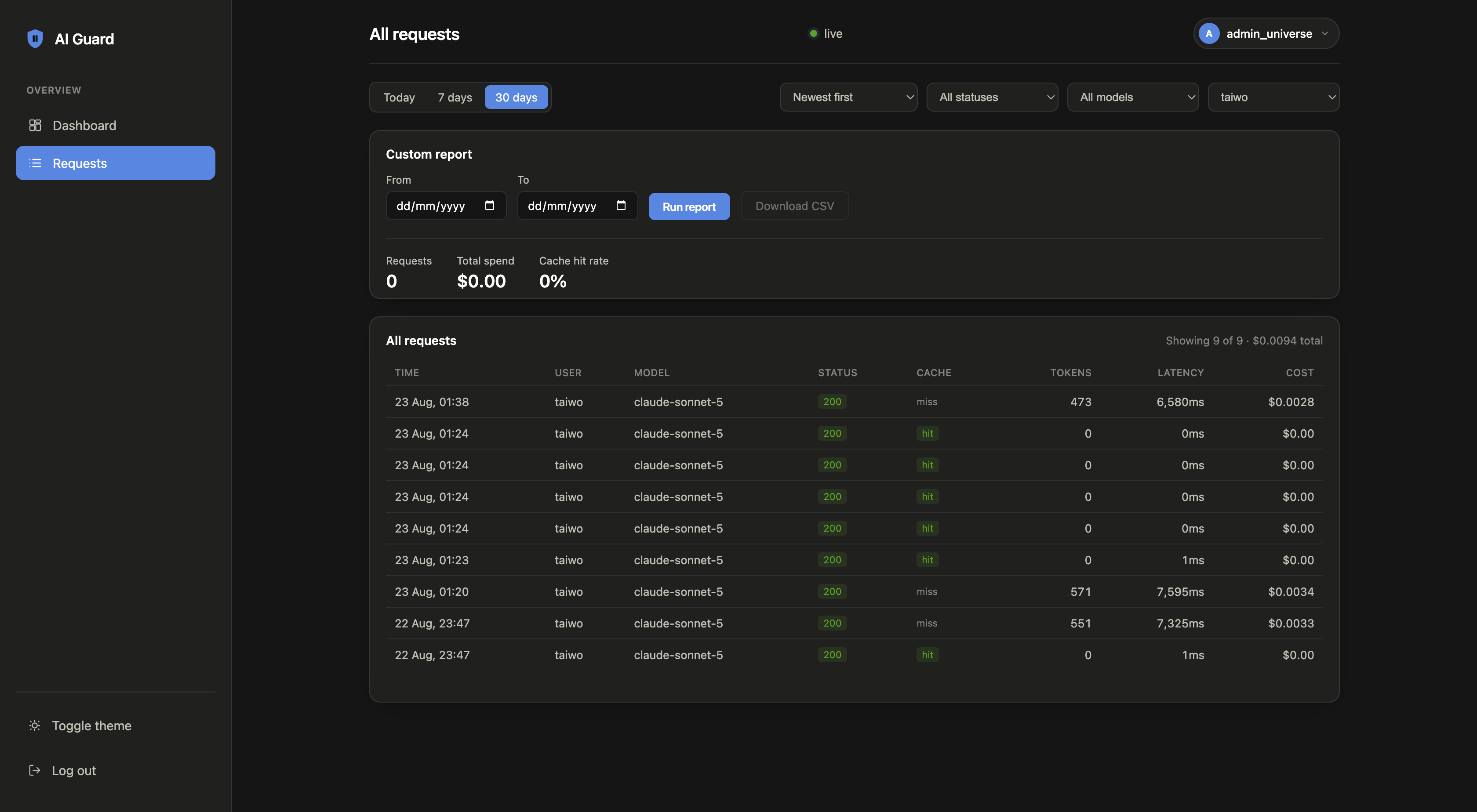
Task: Open the Dashboard page
Action: pos(115,126)
